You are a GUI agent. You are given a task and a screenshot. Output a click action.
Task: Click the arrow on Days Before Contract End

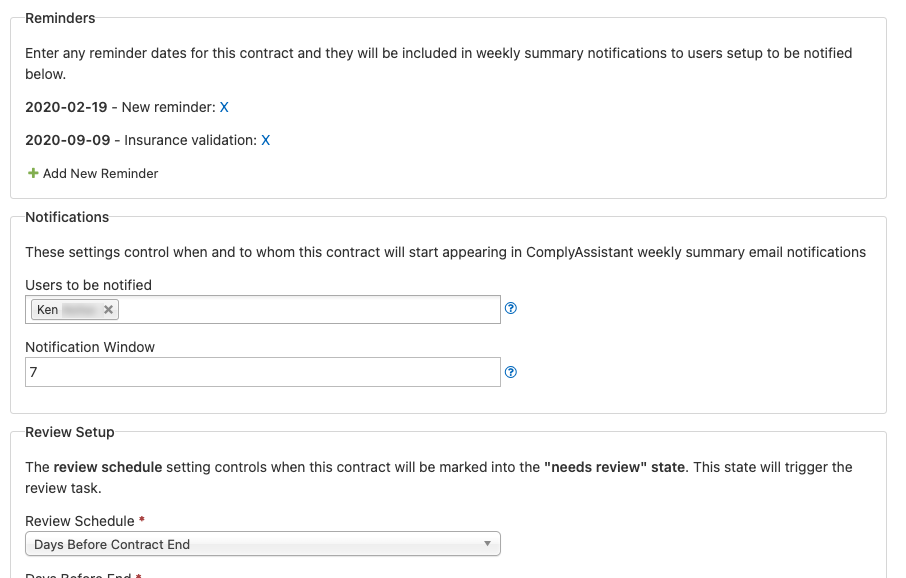pyautogui.click(x=487, y=544)
